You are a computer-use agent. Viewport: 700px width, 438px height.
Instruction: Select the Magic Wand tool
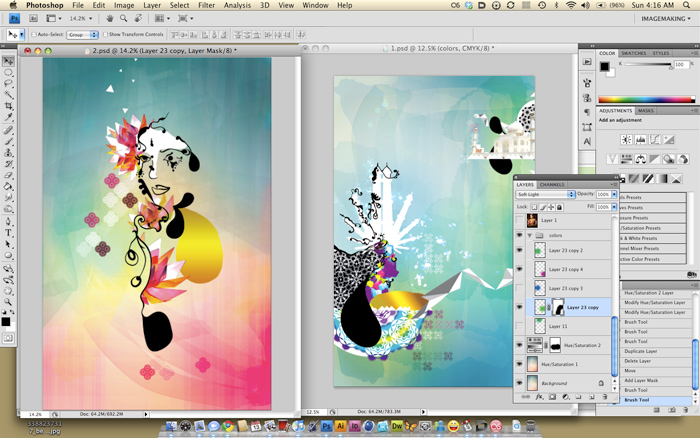[x=8, y=95]
